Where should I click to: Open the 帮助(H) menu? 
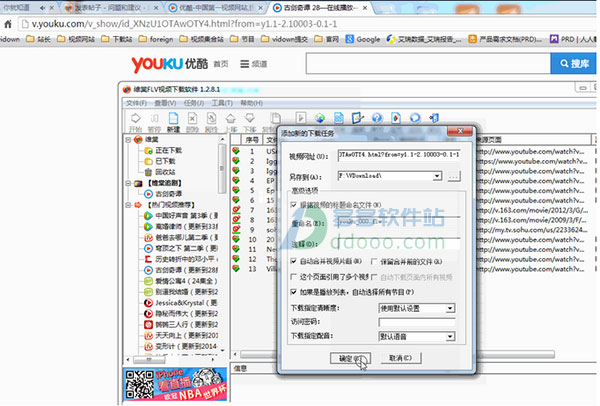[x=251, y=103]
